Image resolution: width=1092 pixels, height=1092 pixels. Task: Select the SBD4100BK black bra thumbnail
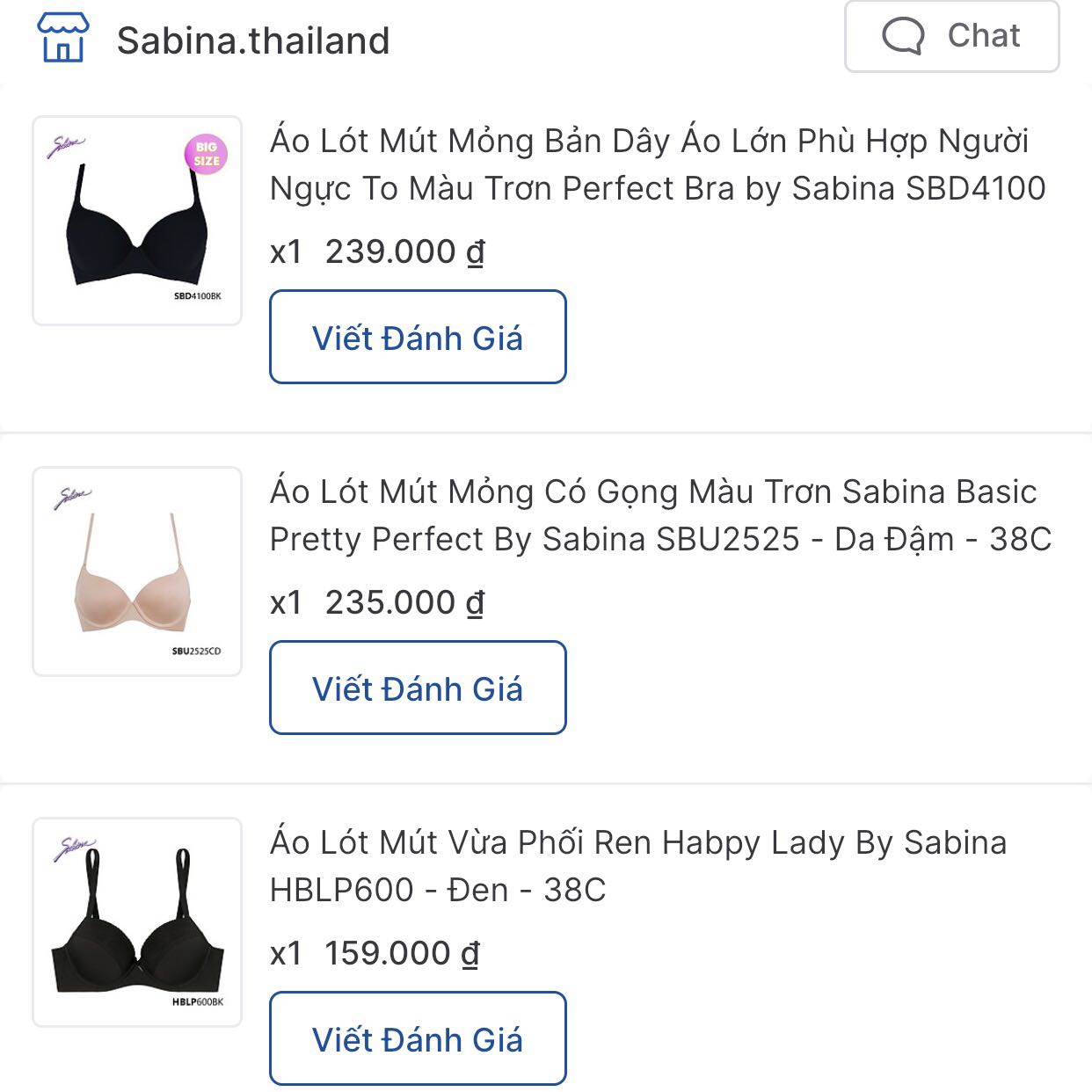click(136, 220)
